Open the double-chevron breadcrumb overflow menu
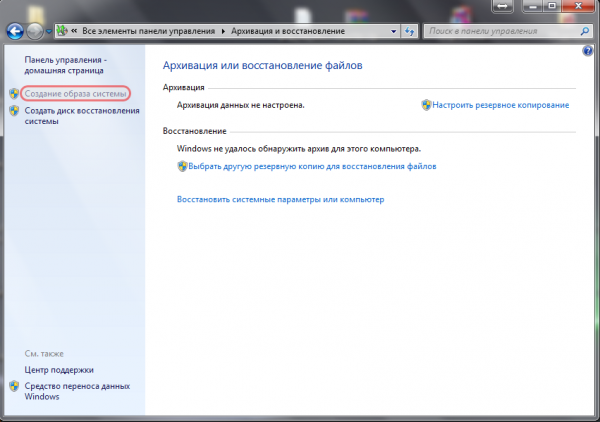Image resolution: width=600 pixels, height=422 pixels. pyautogui.click(x=75, y=31)
